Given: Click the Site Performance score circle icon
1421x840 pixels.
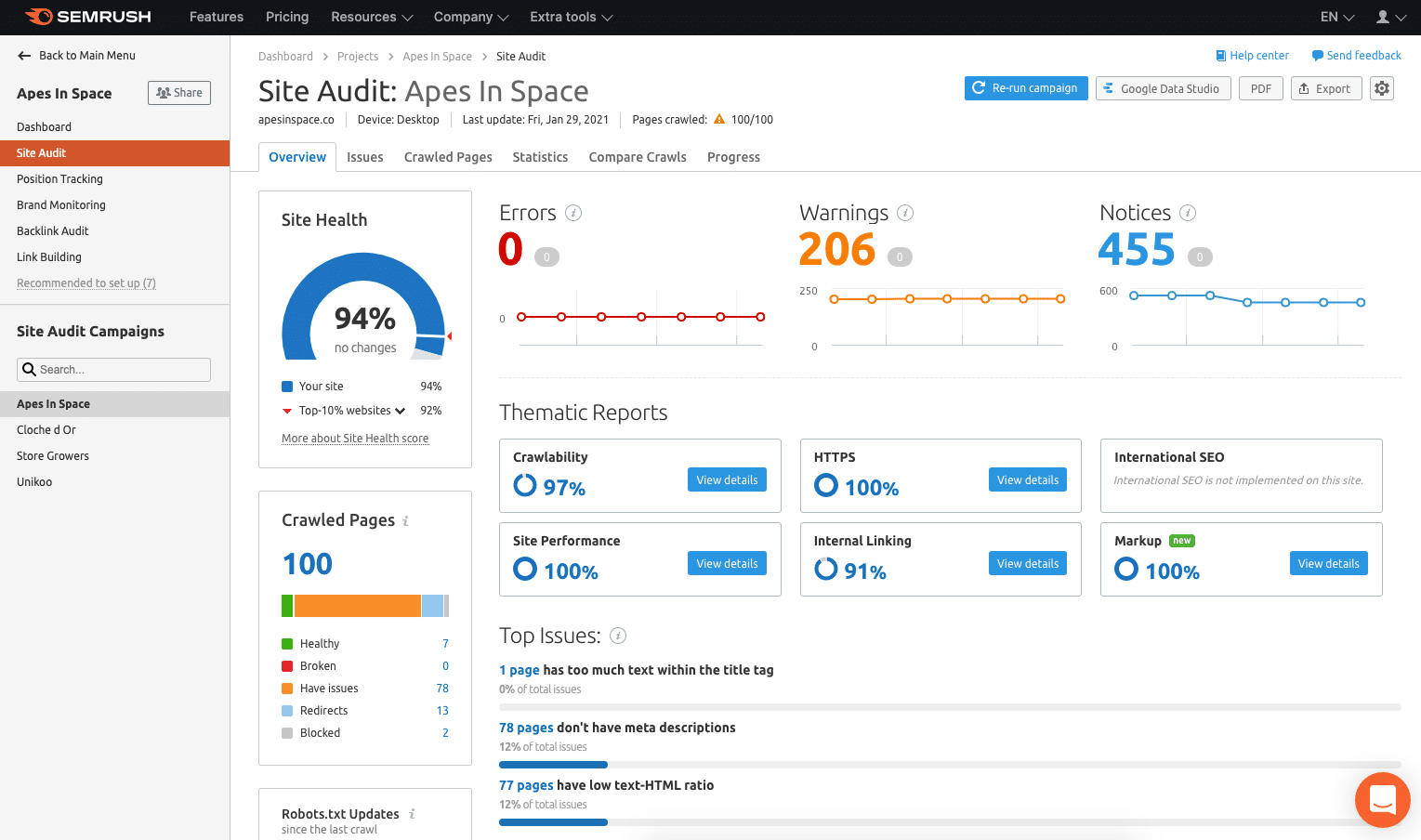Looking at the screenshot, I should (x=525, y=569).
